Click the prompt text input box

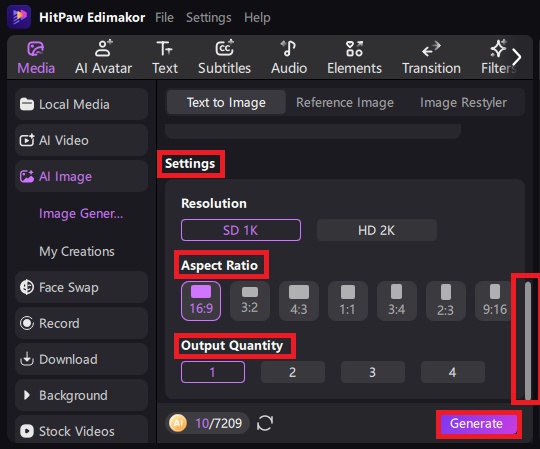point(313,131)
